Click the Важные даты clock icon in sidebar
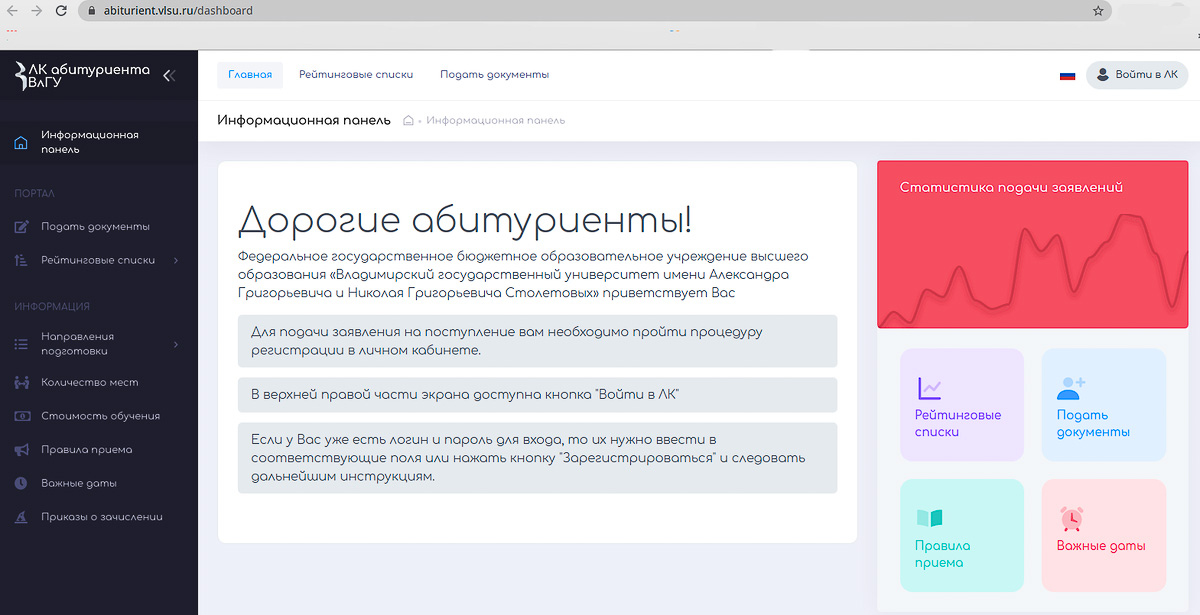The image size is (1200, 615). pos(21,484)
